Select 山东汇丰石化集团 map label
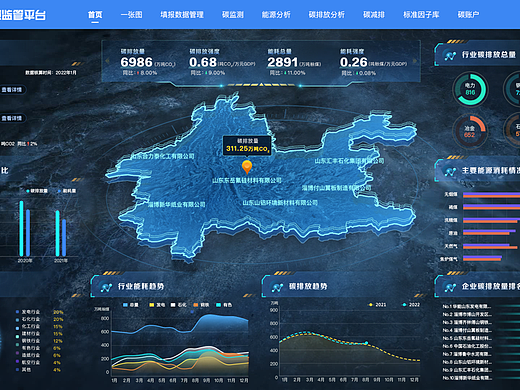The width and height of the screenshot is (520, 390). (x=349, y=161)
